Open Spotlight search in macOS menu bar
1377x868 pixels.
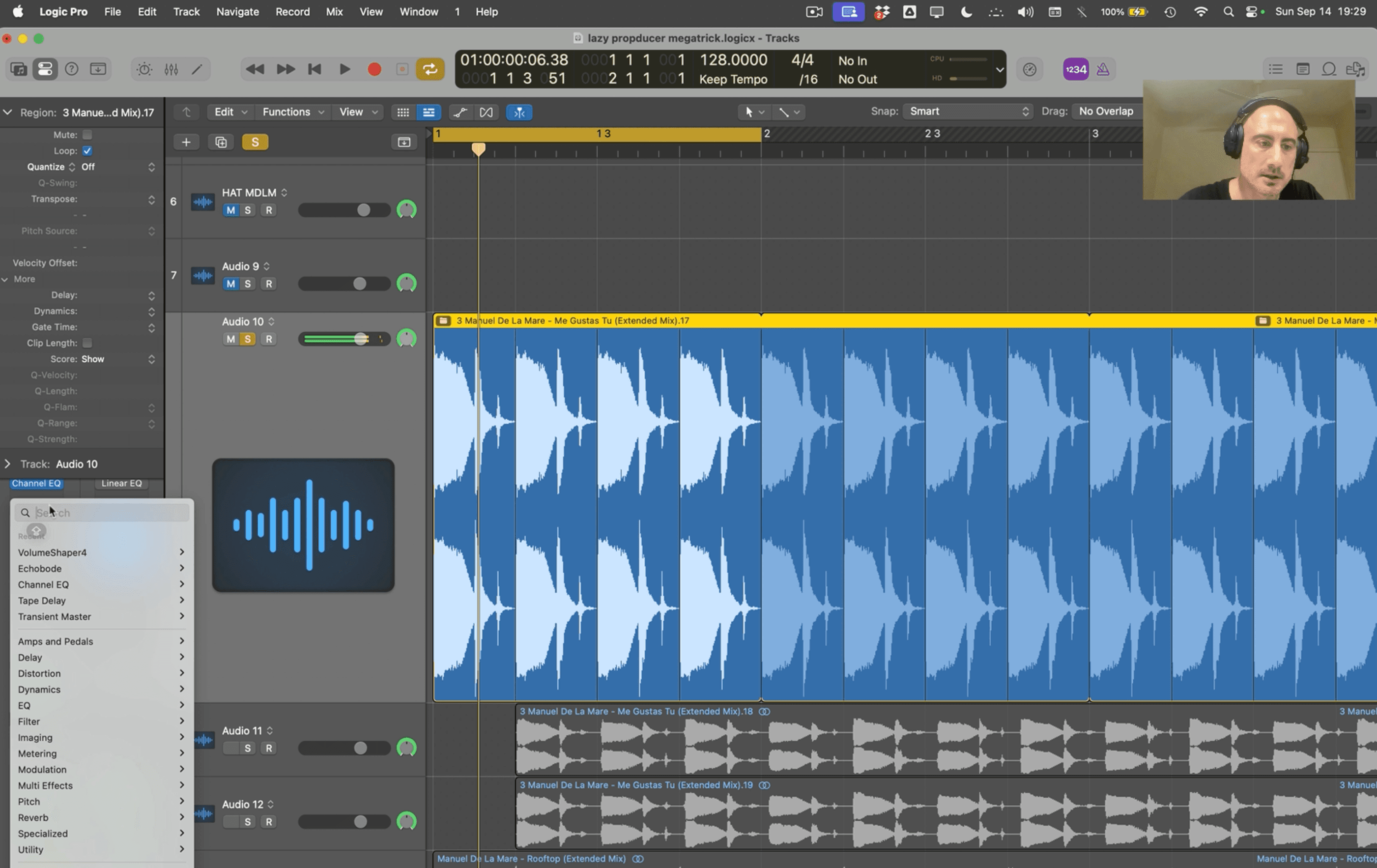[1228, 11]
